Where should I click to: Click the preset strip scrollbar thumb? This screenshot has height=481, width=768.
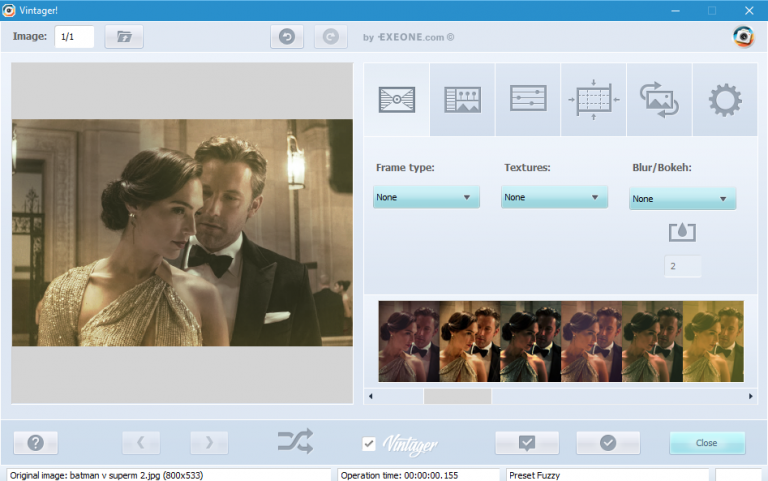457,396
